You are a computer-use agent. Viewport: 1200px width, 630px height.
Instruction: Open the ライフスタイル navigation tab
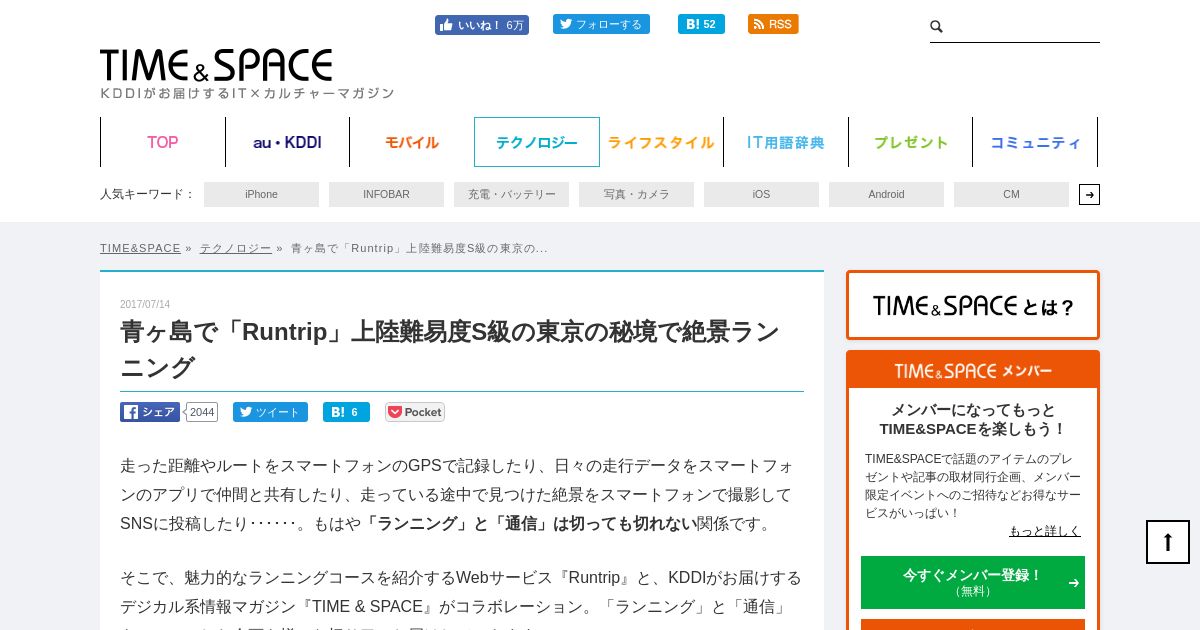click(661, 142)
